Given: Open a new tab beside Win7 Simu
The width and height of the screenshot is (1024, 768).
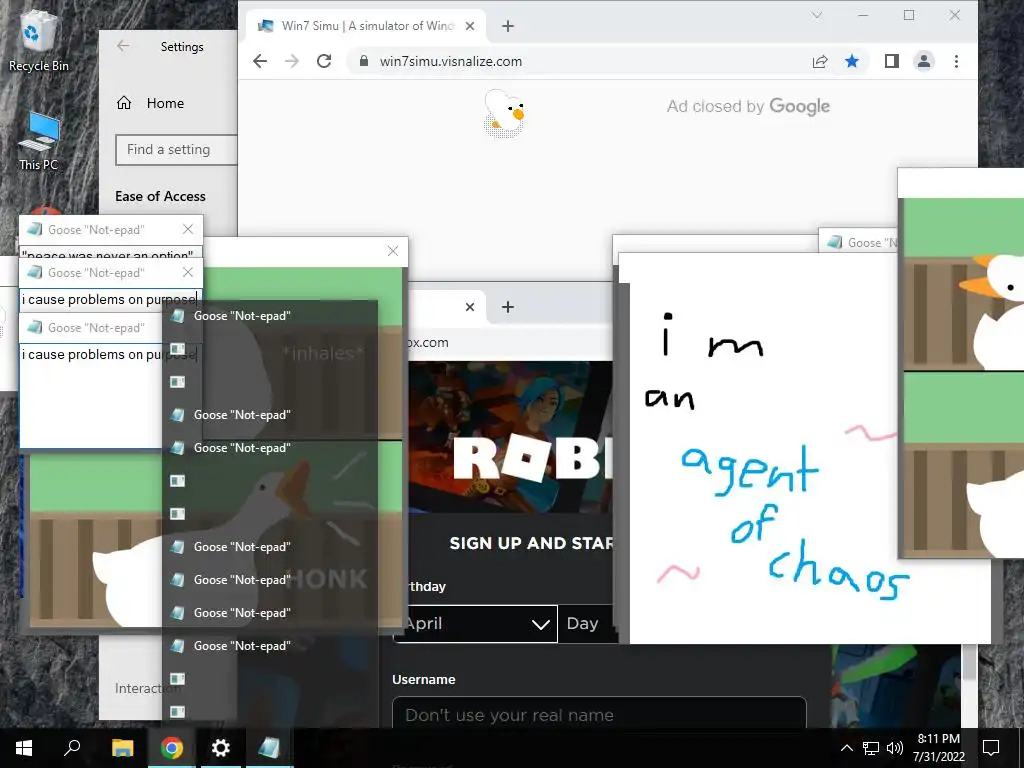Looking at the screenshot, I should click(x=507, y=26).
